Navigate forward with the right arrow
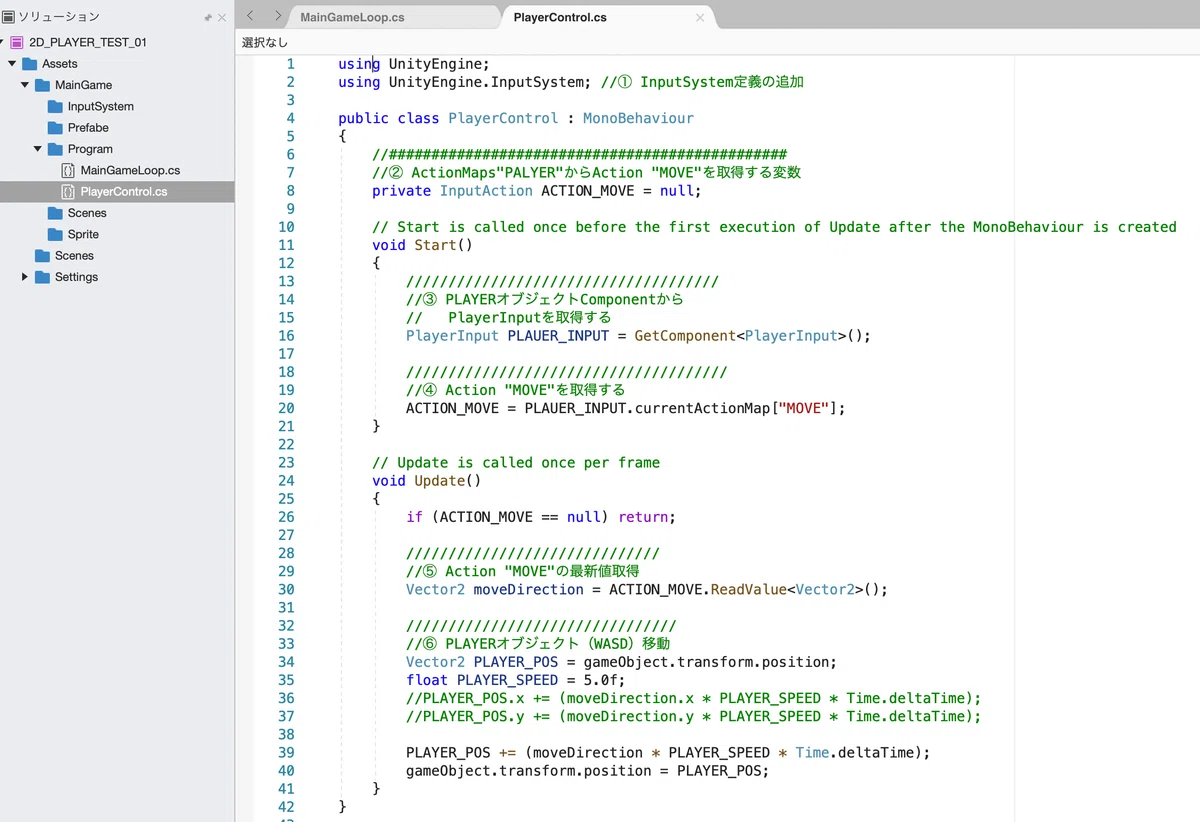Image resolution: width=1200 pixels, height=822 pixels. (x=277, y=16)
